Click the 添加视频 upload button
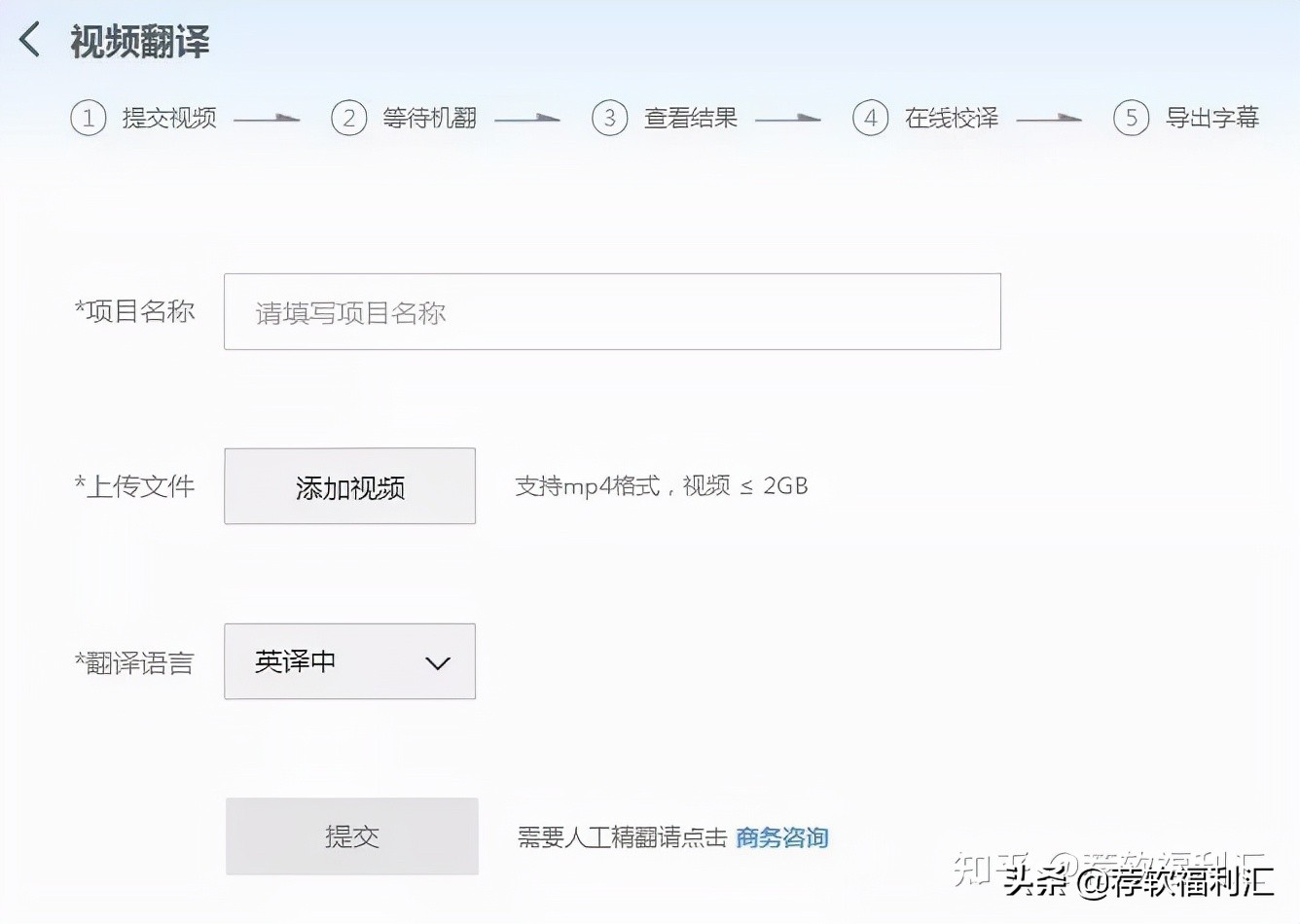The height and width of the screenshot is (924, 1300). pos(349,486)
